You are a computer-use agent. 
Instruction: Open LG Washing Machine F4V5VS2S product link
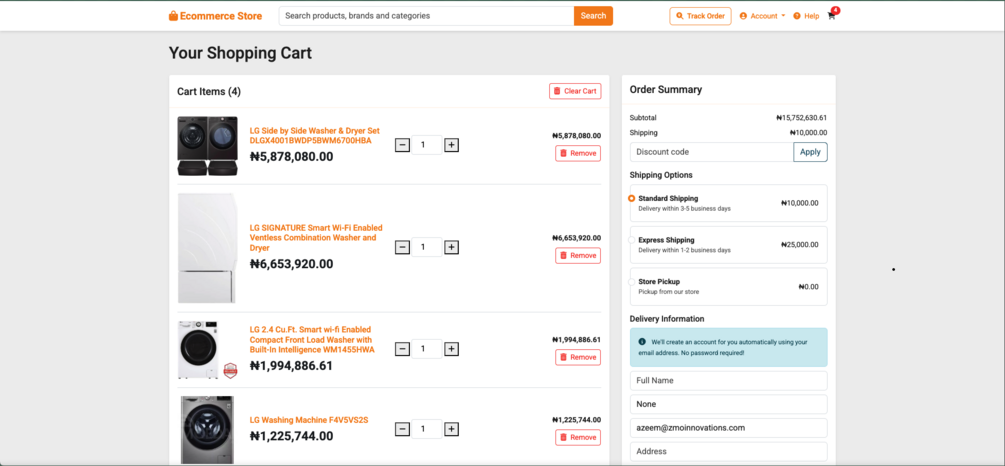tap(309, 420)
